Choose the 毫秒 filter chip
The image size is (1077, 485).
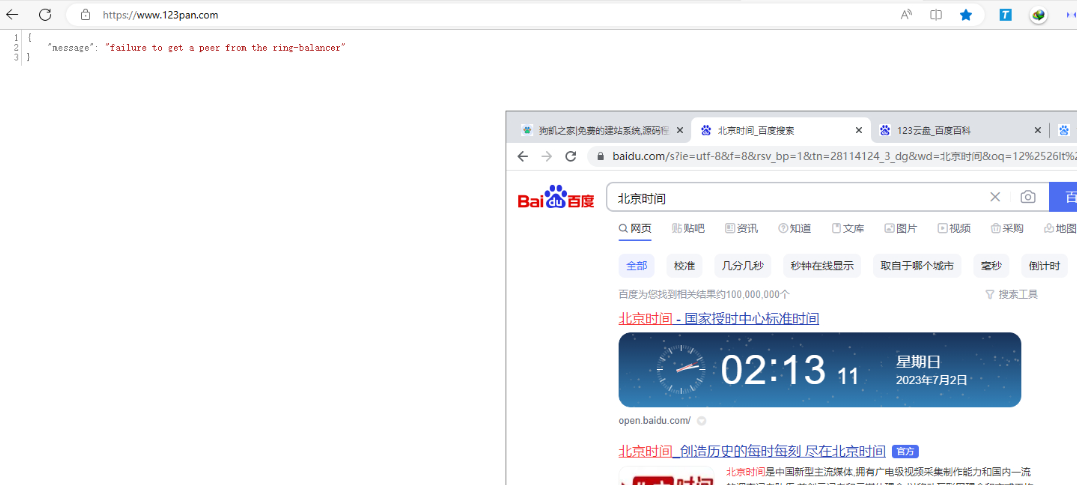991,266
